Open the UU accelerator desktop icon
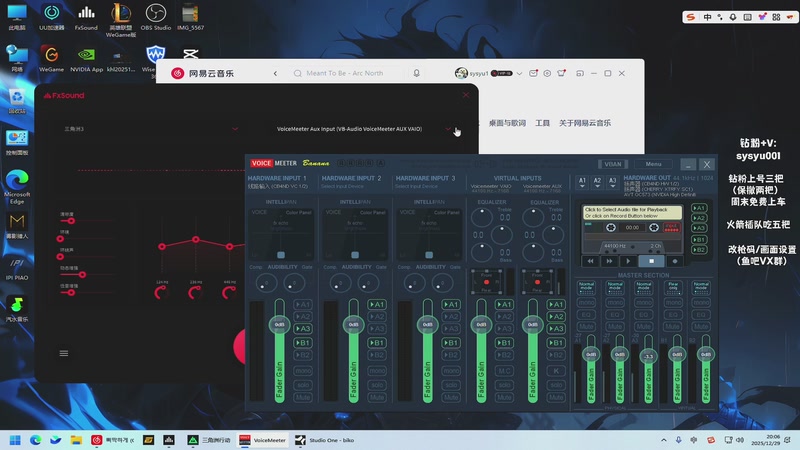 pyautogui.click(x=52, y=17)
